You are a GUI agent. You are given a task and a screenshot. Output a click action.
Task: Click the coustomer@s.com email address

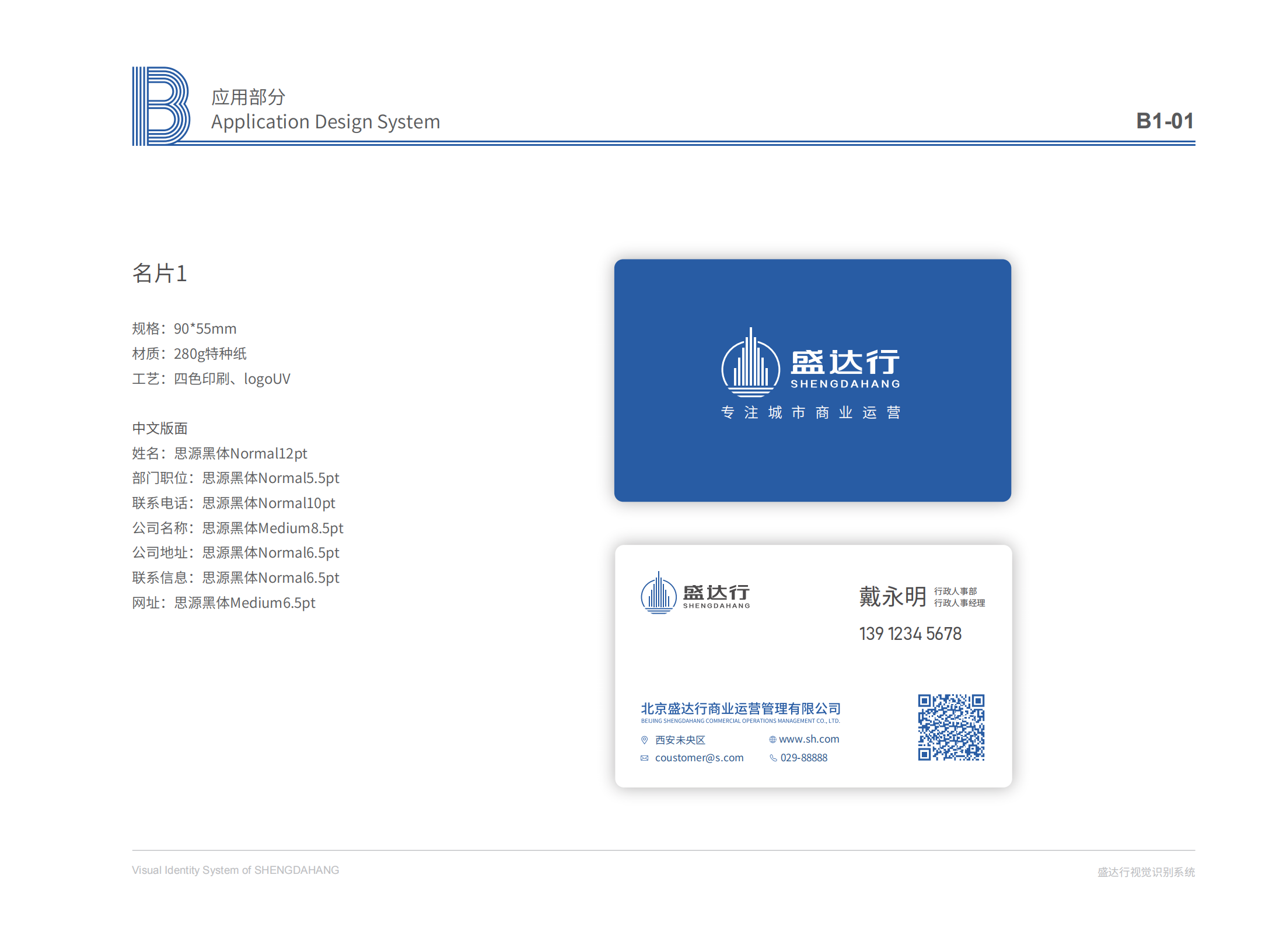click(x=699, y=758)
